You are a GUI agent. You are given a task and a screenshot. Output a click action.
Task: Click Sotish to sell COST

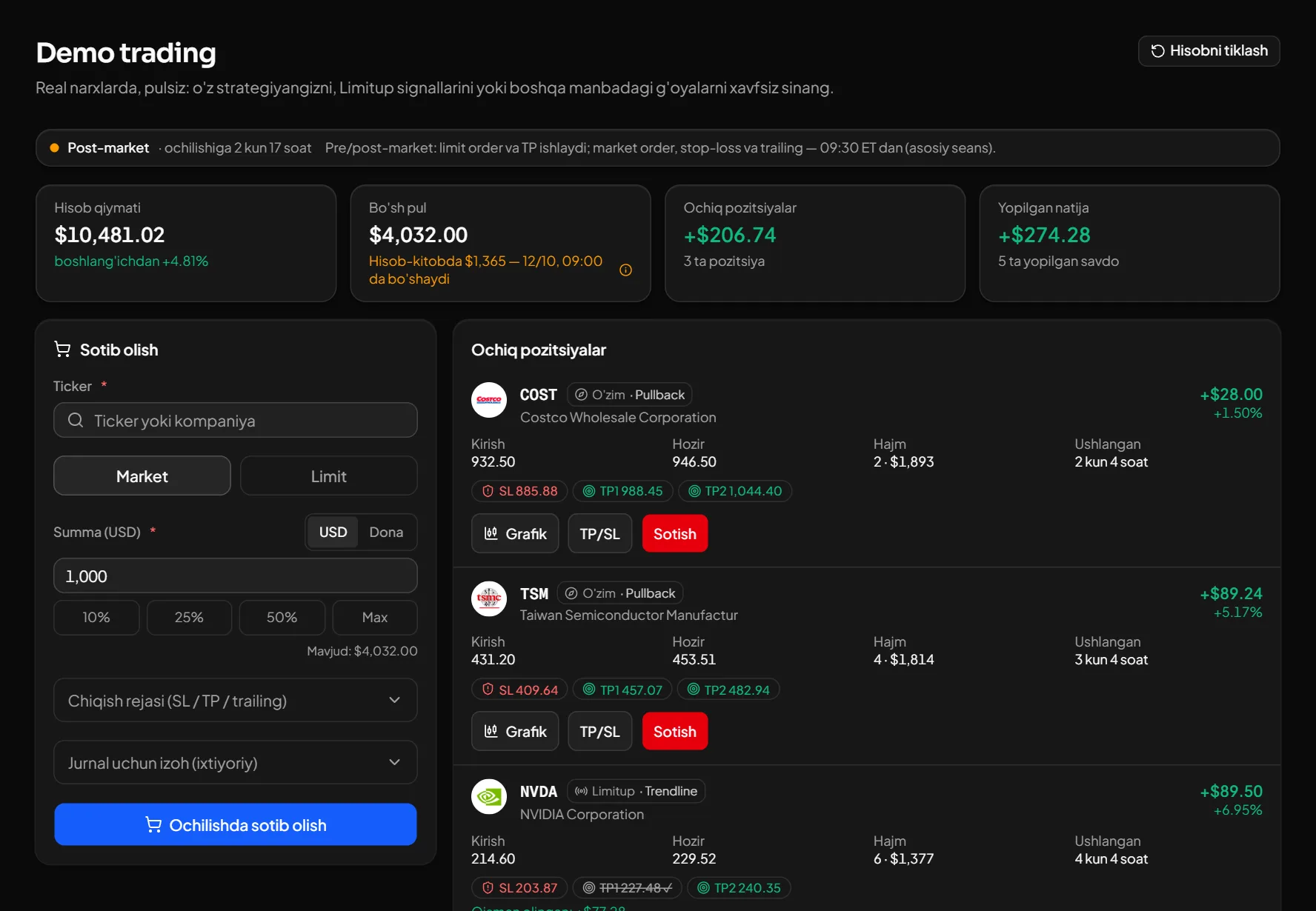[675, 534]
